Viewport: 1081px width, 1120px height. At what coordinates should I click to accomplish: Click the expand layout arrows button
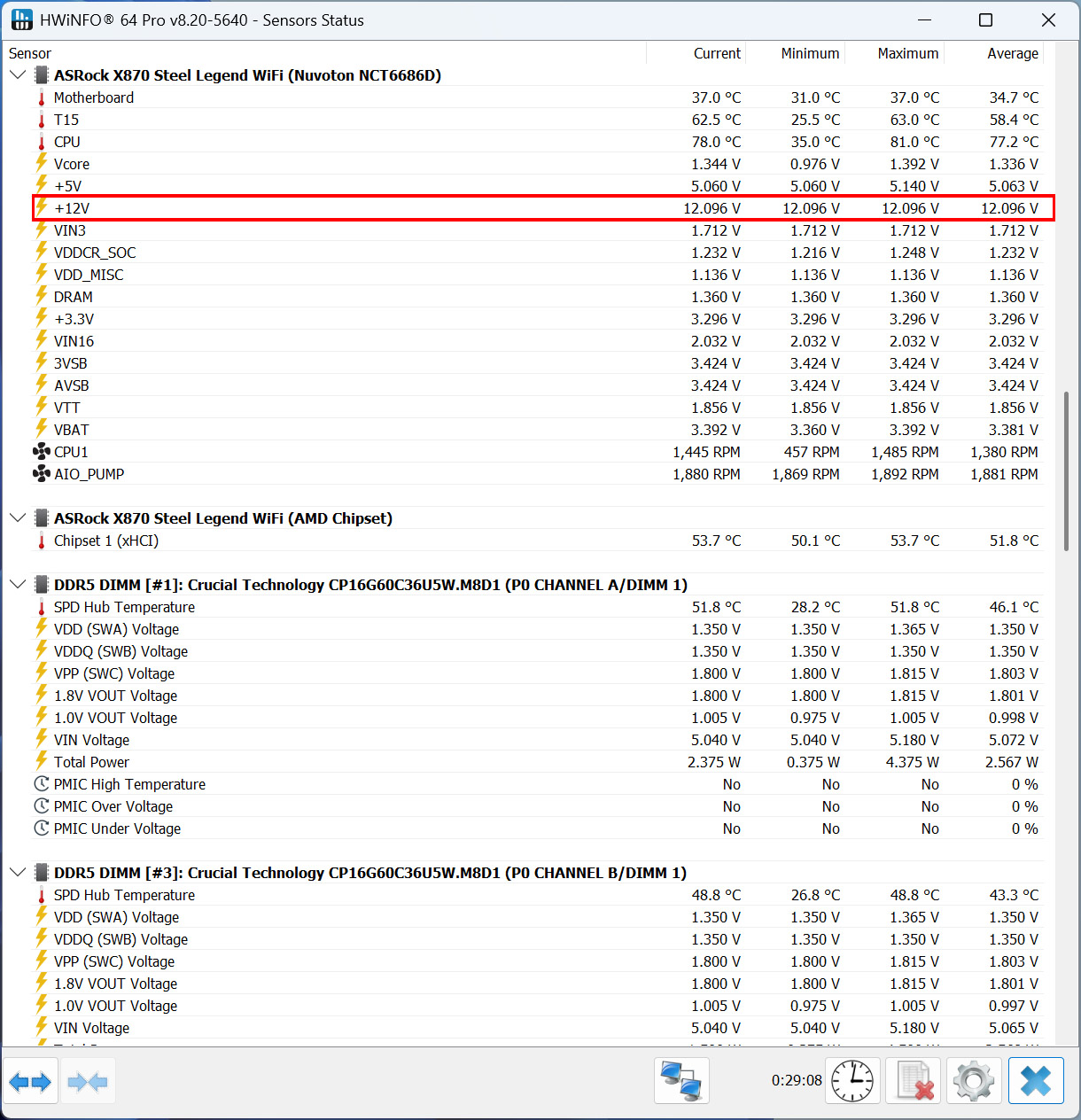tap(30, 1081)
